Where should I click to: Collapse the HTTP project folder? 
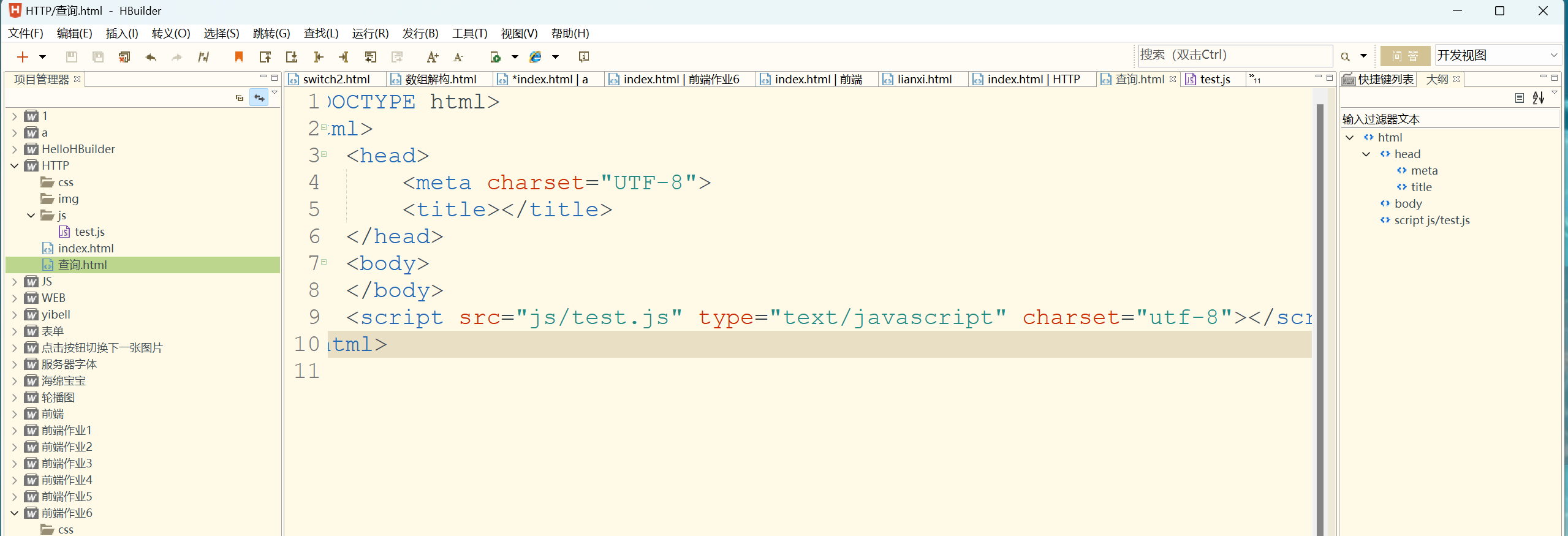[15, 165]
